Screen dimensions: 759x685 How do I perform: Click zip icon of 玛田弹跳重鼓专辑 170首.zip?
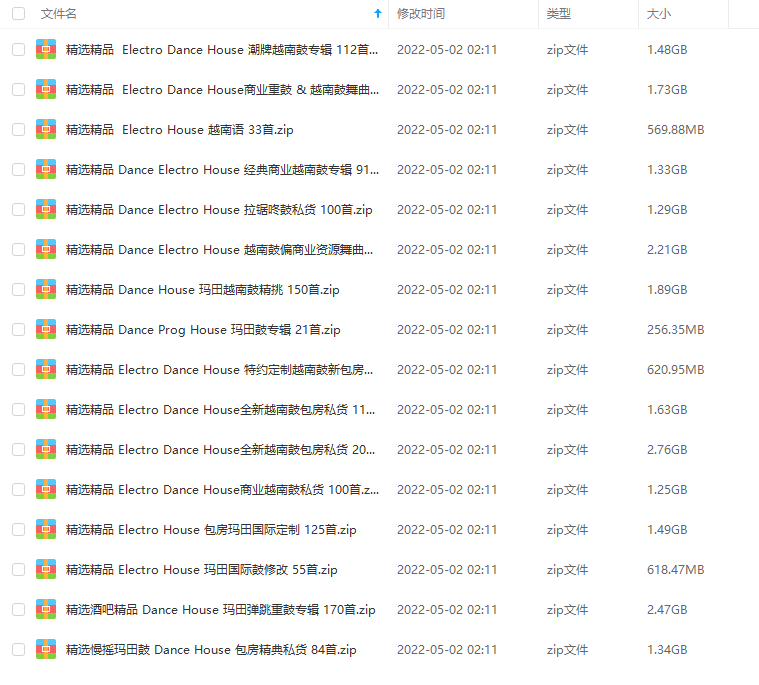point(46,609)
